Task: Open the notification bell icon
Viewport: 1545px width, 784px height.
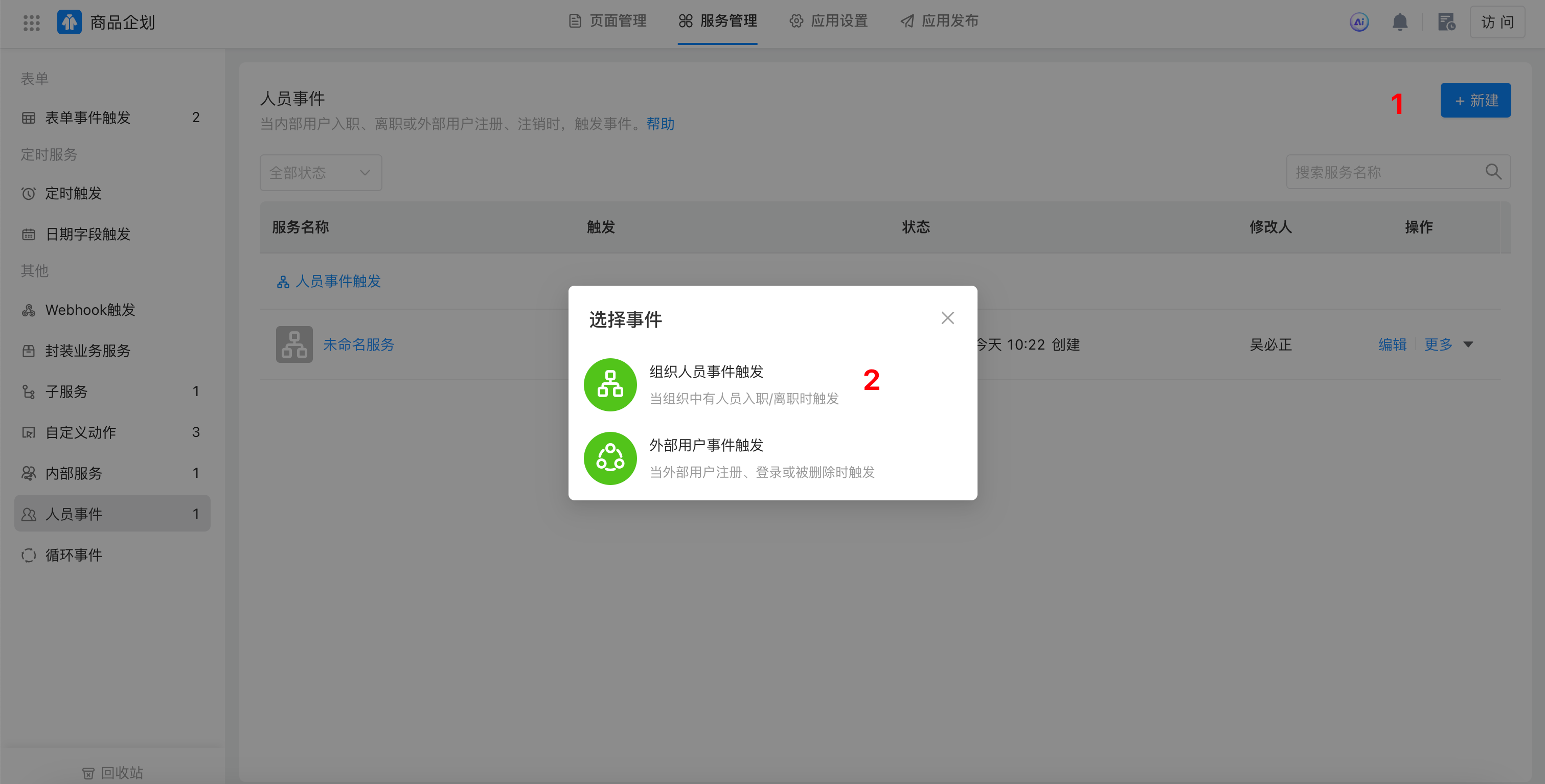Action: 1400,21
